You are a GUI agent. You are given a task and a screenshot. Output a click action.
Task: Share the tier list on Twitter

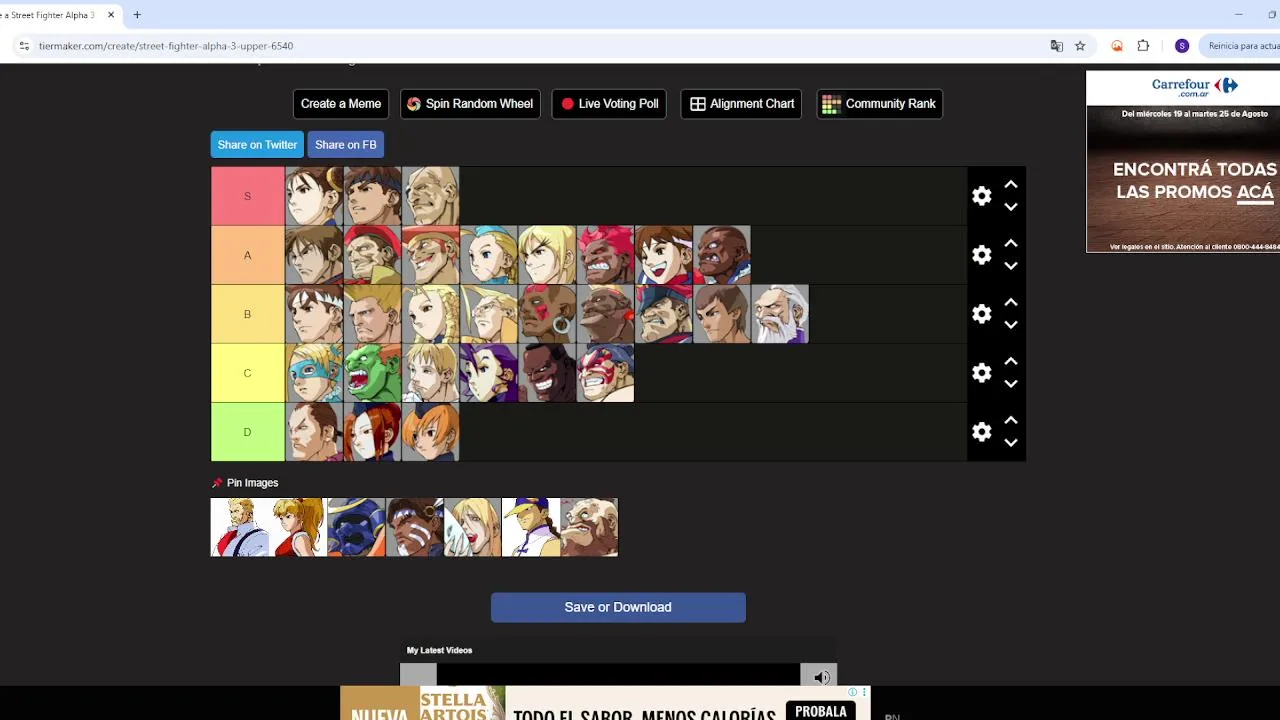258,145
